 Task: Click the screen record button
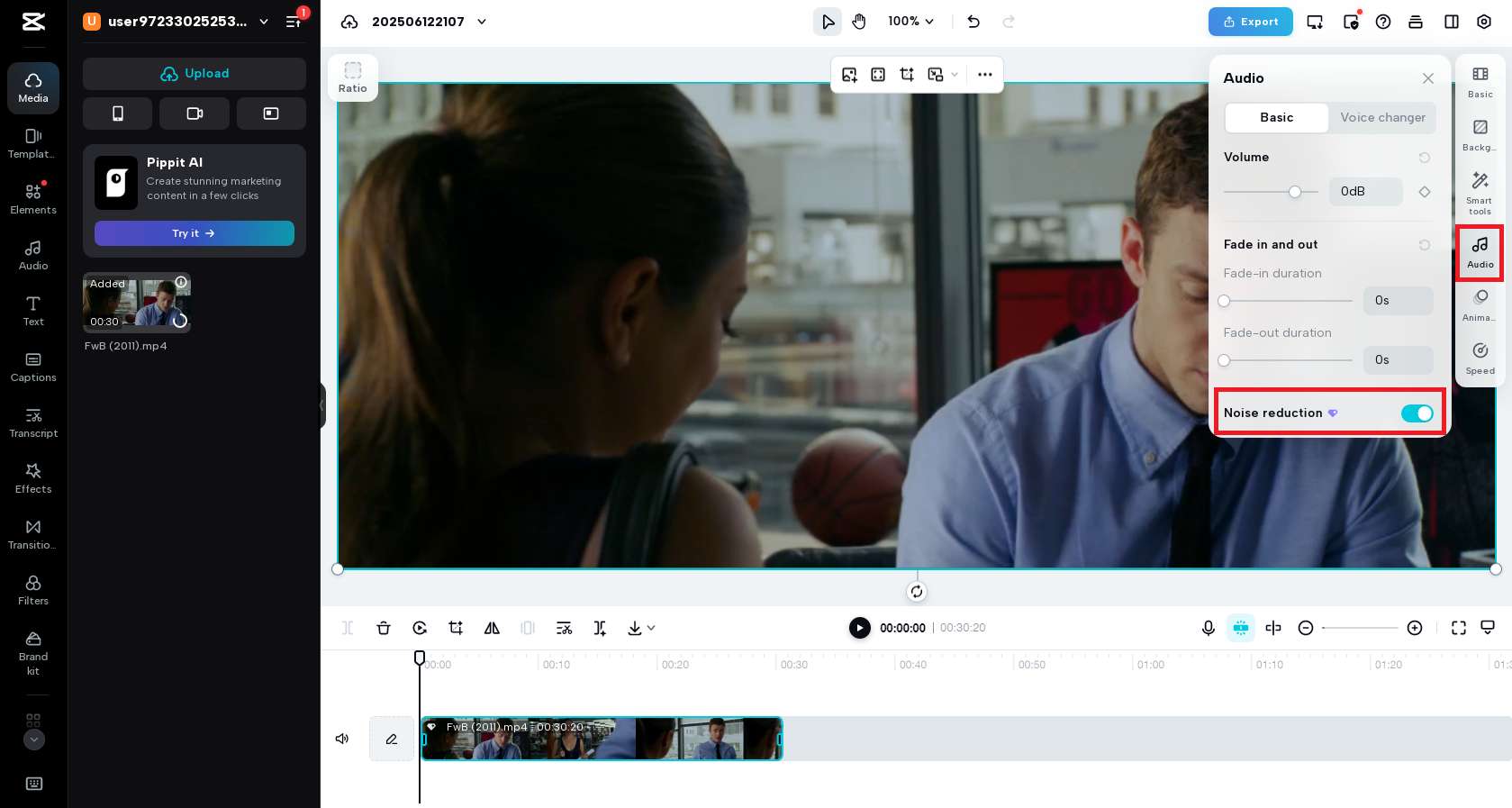(271, 113)
